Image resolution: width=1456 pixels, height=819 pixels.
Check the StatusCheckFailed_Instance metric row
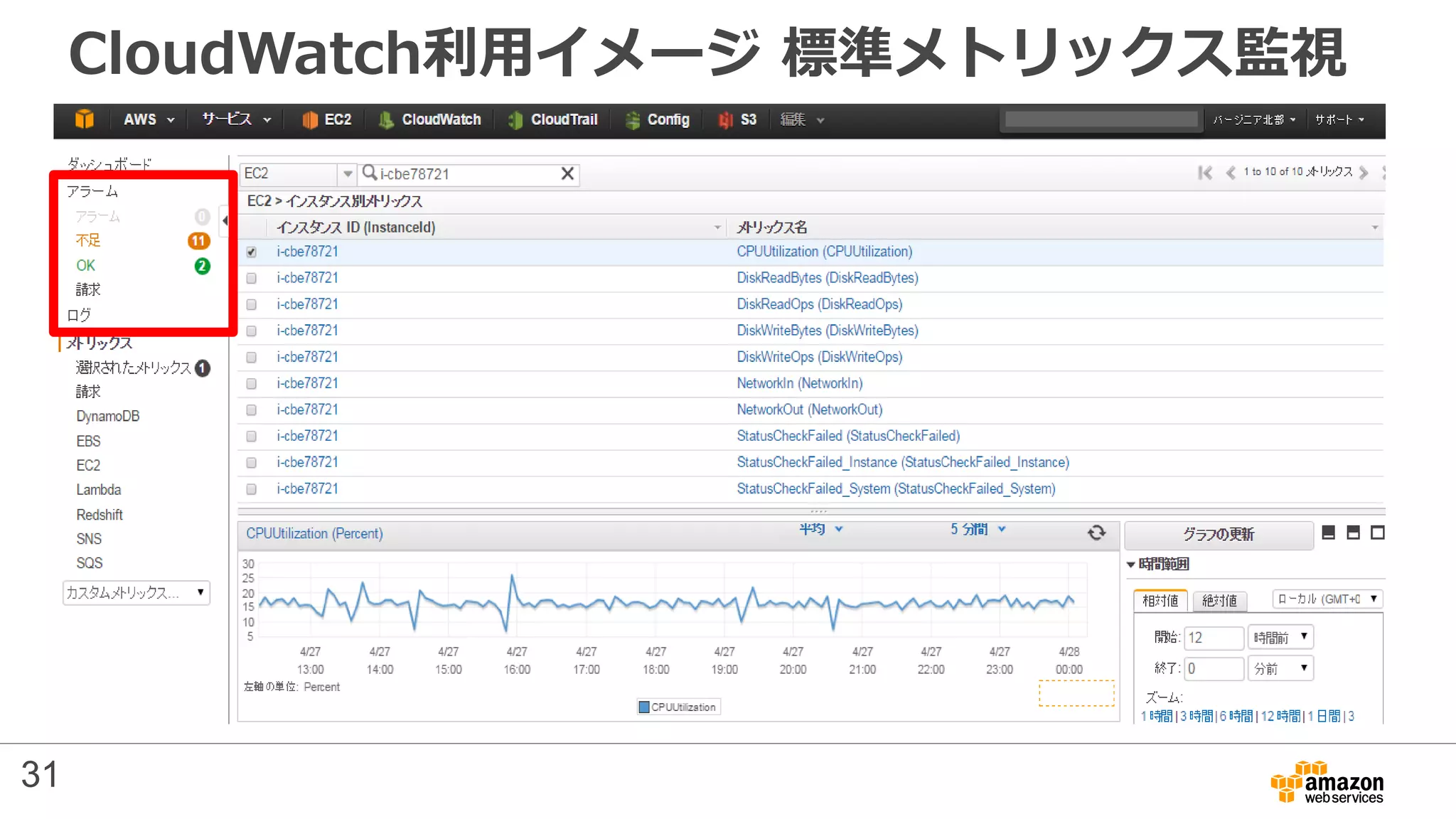coord(251,462)
